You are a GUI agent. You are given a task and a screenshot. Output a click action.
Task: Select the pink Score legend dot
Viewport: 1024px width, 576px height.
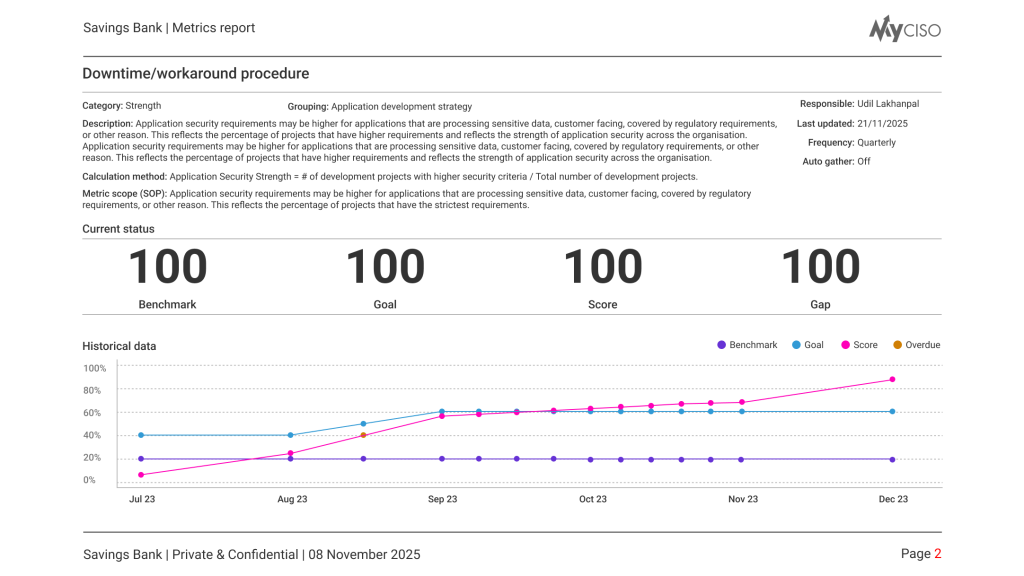(846, 344)
